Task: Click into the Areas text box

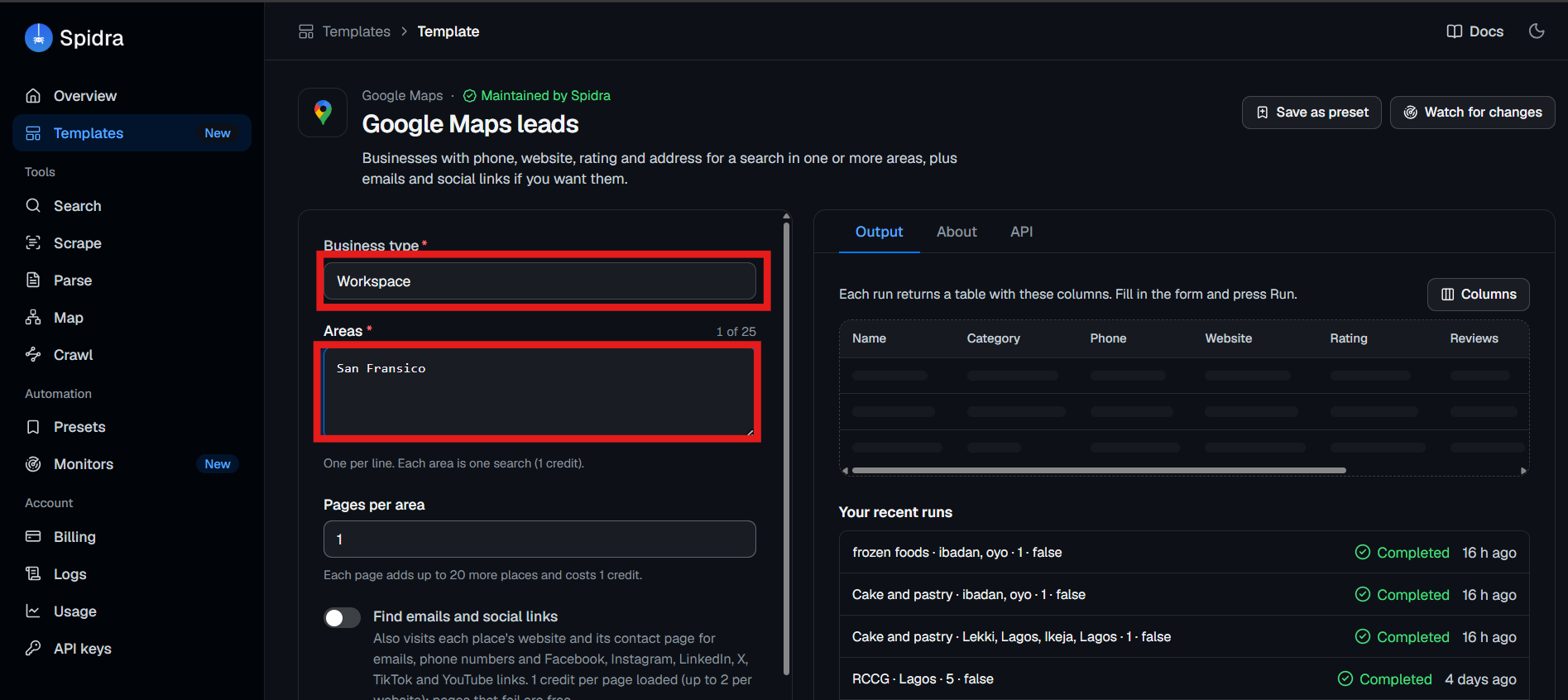Action: pyautogui.click(x=539, y=392)
